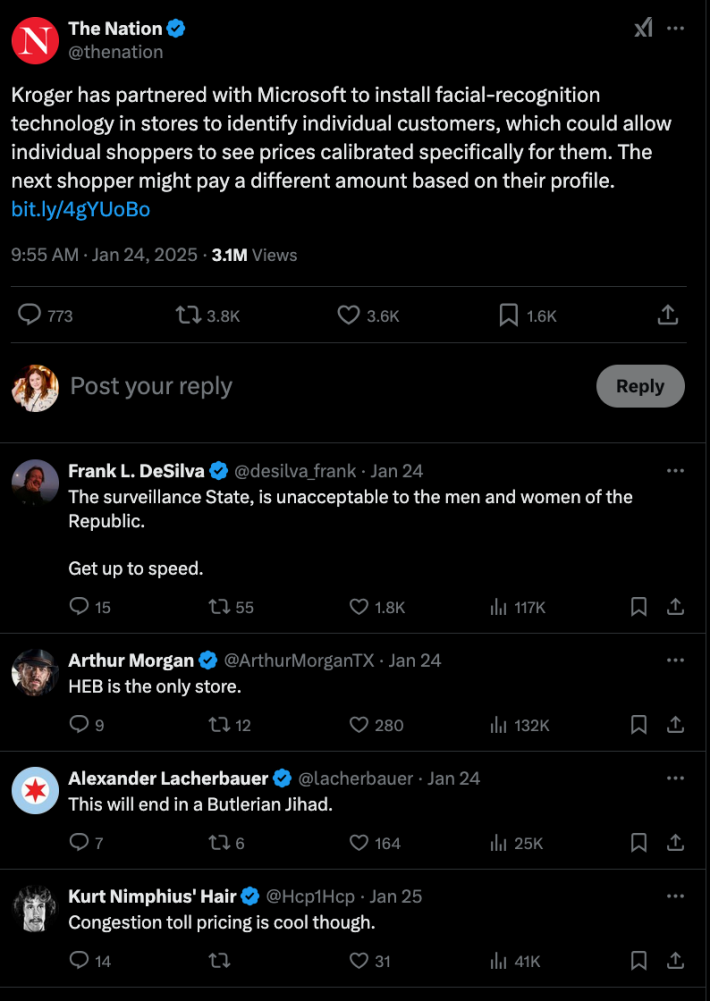This screenshot has height=1001, width=710.
Task: Like The Nation's main post
Action: pos(348,315)
